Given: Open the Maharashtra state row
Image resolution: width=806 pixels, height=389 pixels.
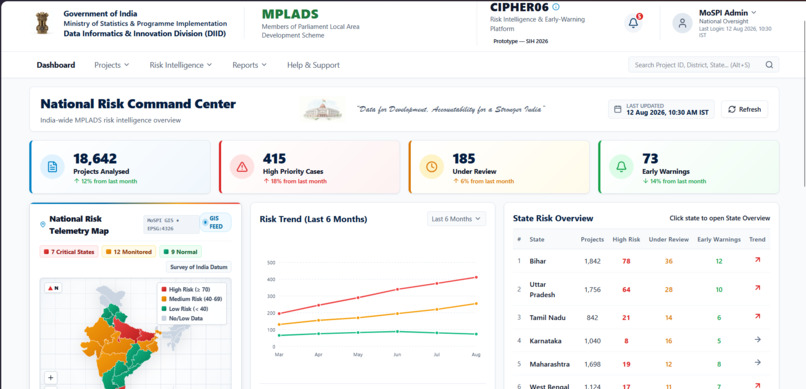Looking at the screenshot, I should (x=642, y=364).
